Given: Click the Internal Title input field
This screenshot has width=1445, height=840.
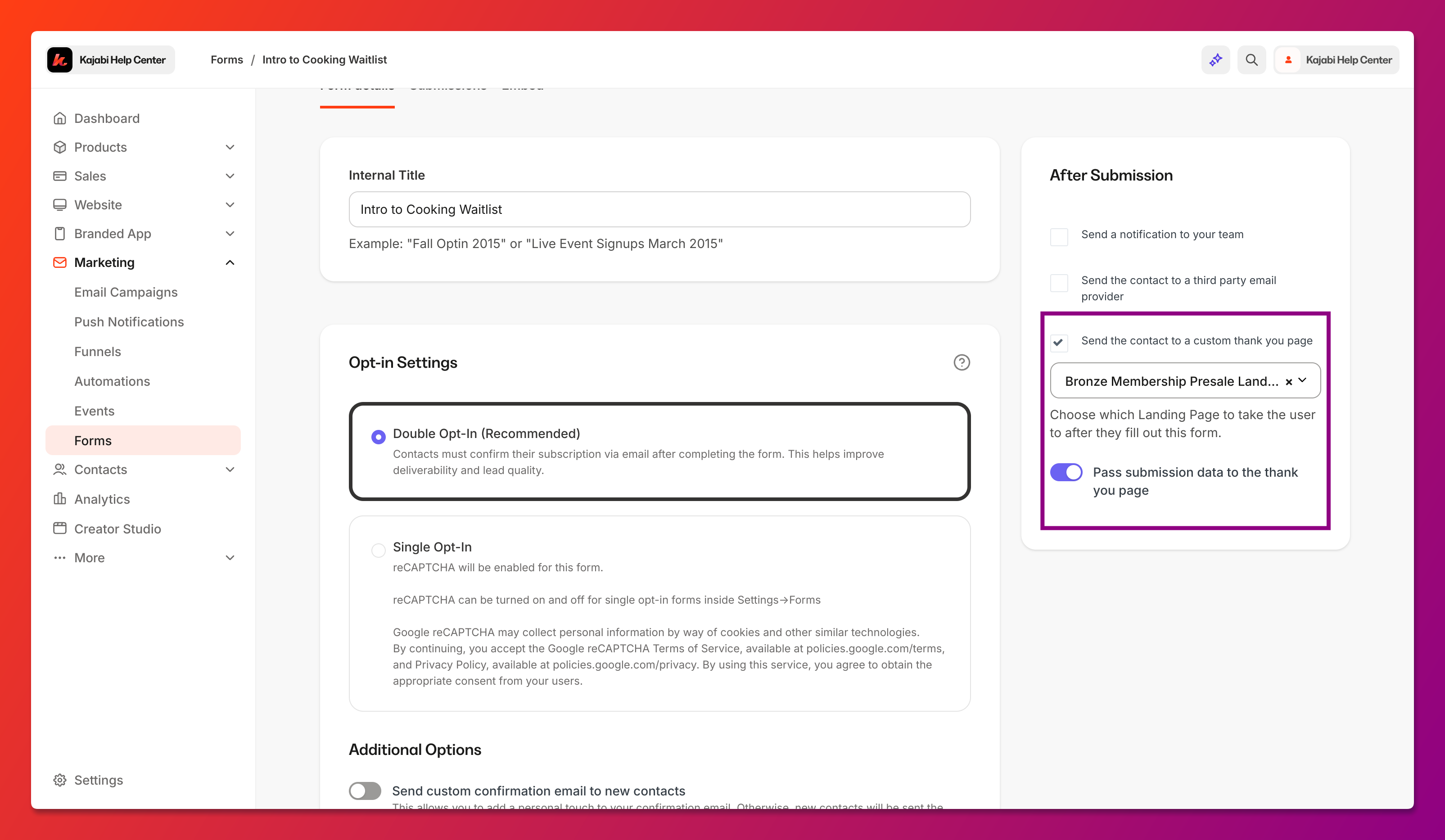Looking at the screenshot, I should (x=659, y=209).
